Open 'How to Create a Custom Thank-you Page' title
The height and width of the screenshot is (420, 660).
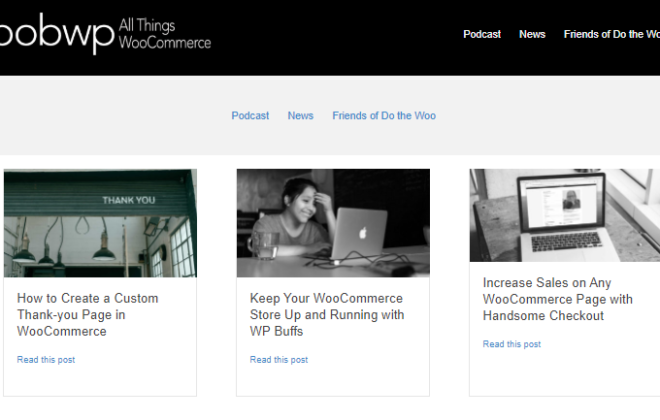pos(88,315)
